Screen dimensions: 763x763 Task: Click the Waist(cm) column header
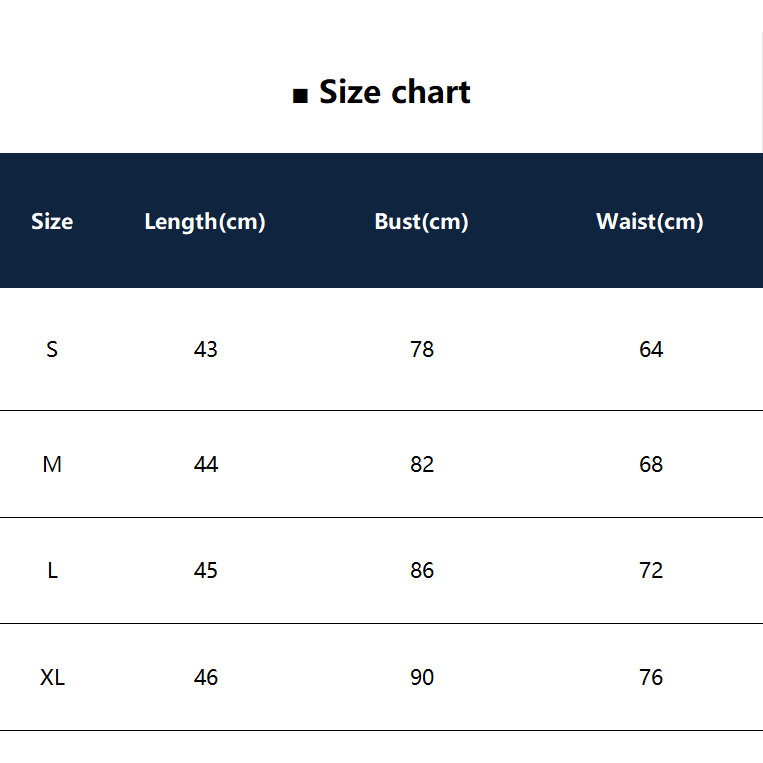coord(650,221)
